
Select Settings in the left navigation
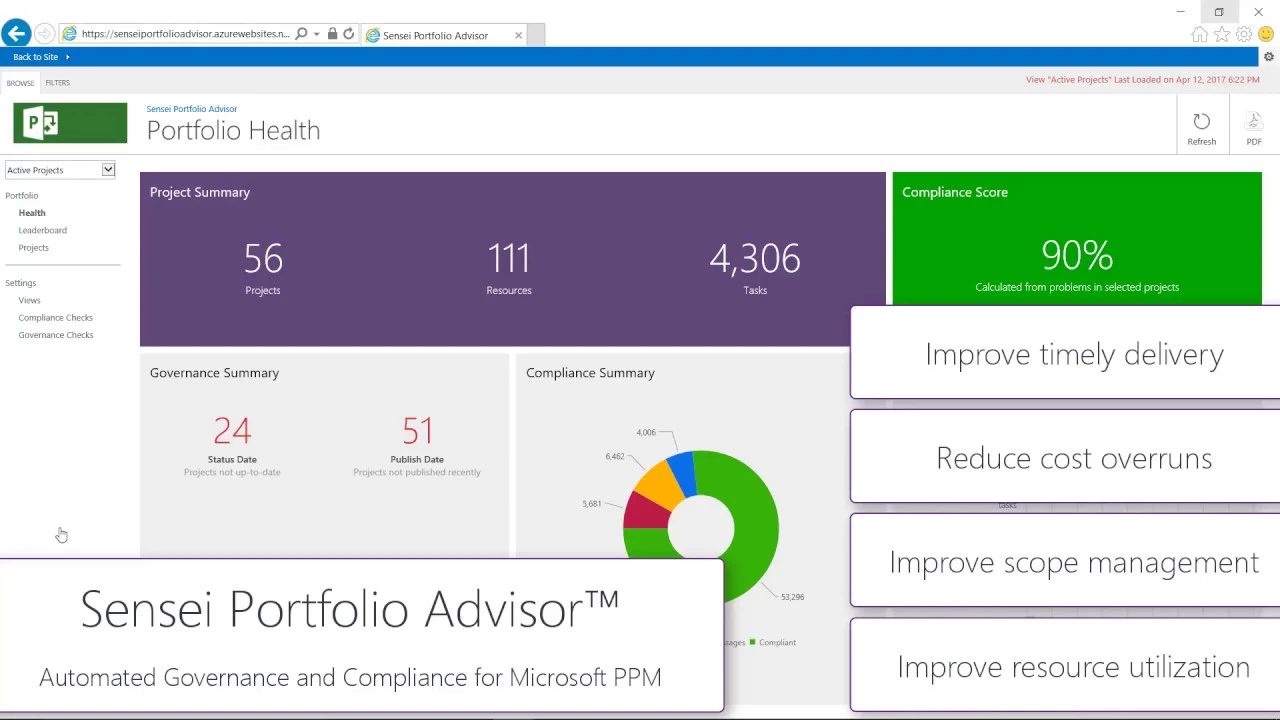[x=20, y=283]
